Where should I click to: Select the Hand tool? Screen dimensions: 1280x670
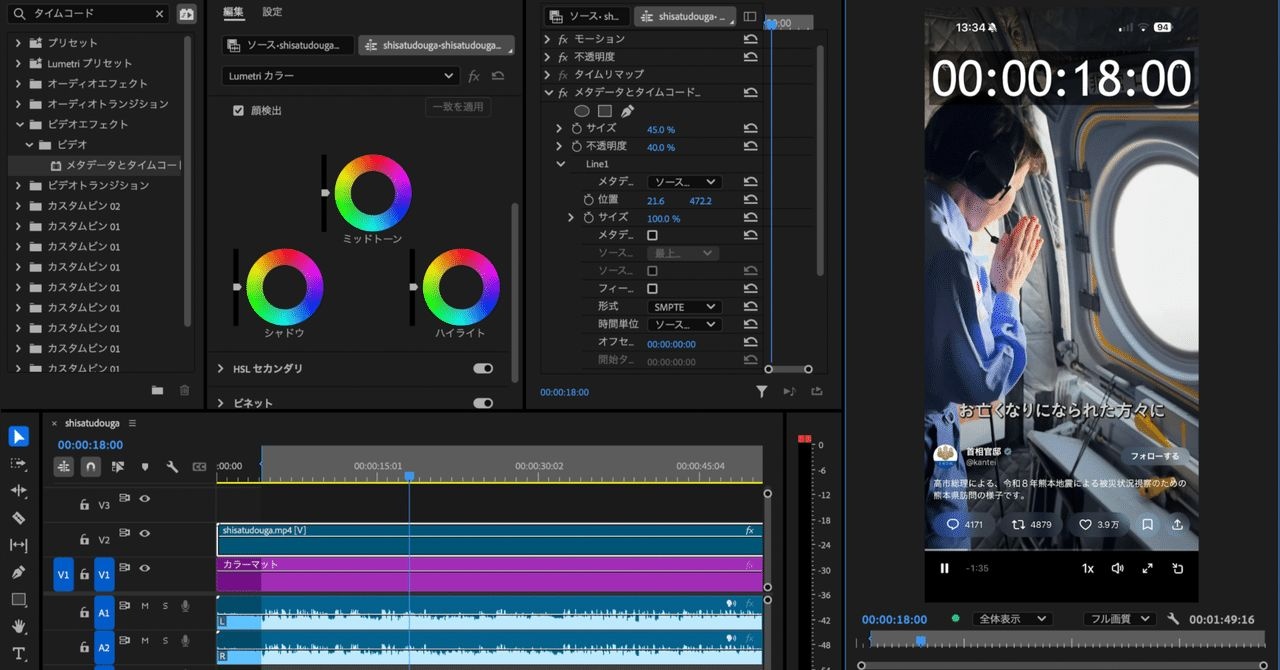18,627
